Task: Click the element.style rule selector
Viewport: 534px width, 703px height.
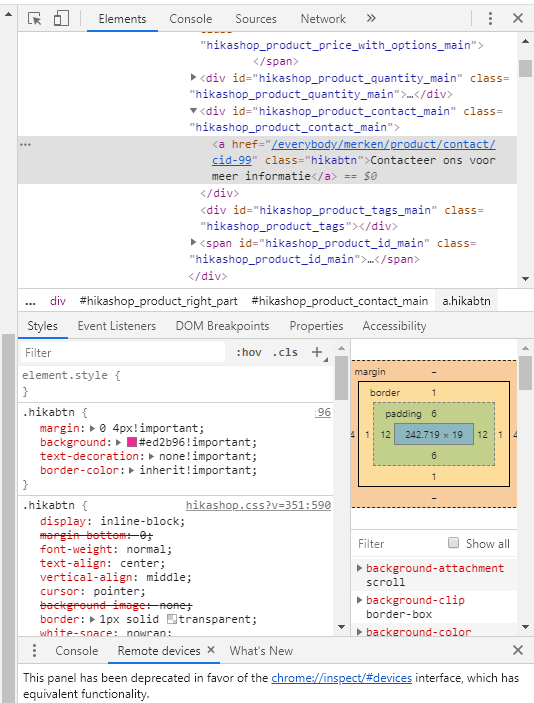Action: [x=65, y=375]
